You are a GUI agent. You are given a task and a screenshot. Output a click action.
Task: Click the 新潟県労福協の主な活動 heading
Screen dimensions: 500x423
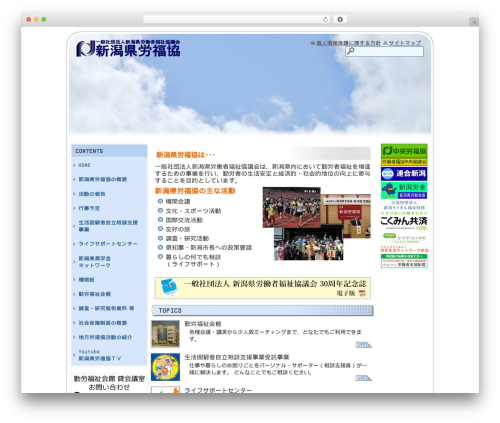pyautogui.click(x=195, y=191)
